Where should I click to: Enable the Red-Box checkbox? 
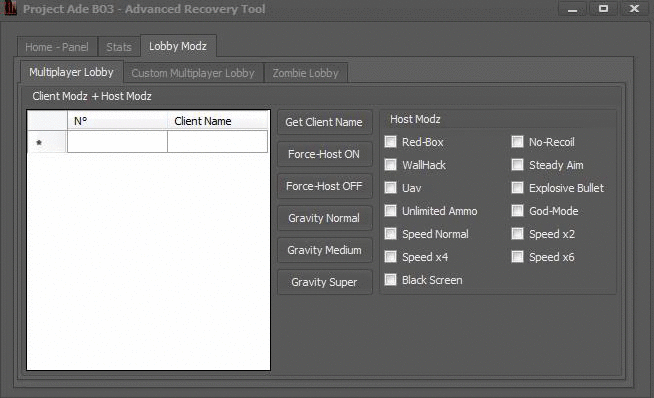click(x=390, y=142)
